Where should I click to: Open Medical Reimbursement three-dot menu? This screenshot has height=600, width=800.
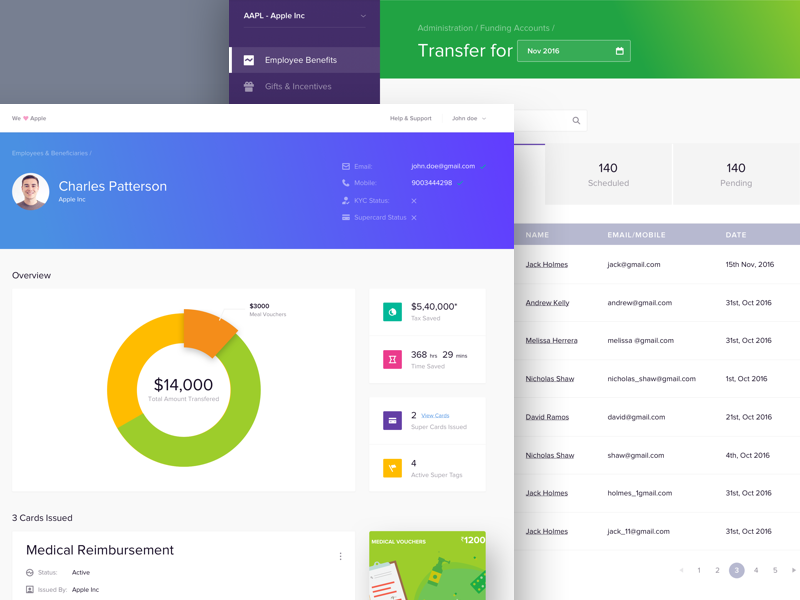pyautogui.click(x=340, y=557)
